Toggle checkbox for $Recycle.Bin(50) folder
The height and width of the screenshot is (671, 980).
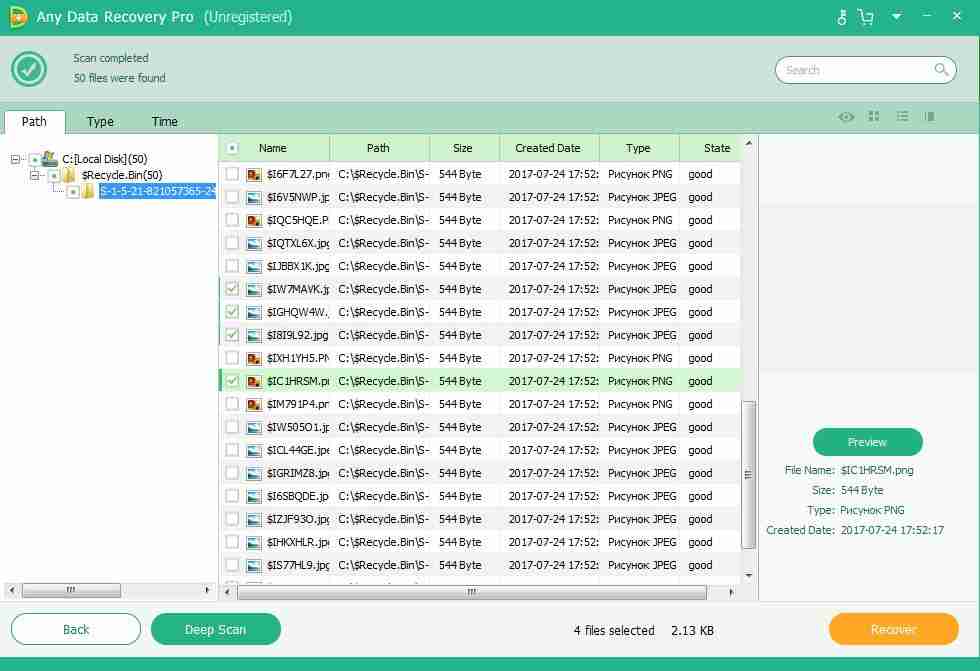(x=54, y=176)
